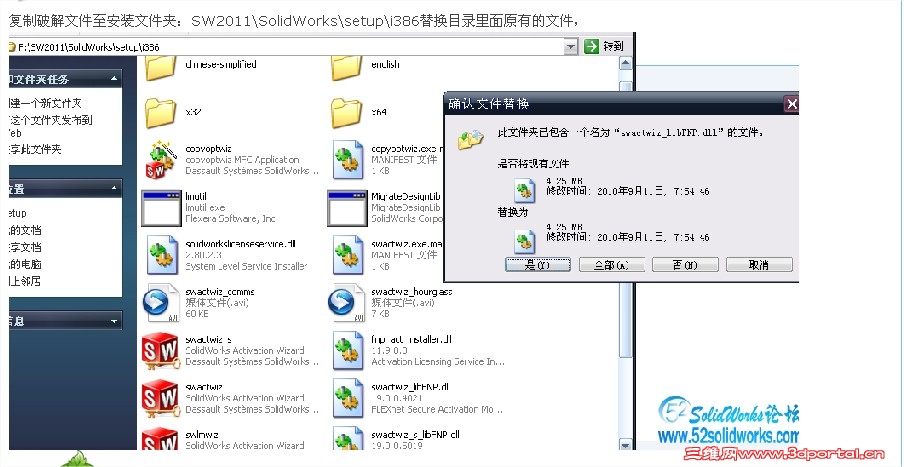Click the replacement file icon under 替换为
Image resolution: width=904 pixels, height=467 pixels.
click(x=524, y=240)
